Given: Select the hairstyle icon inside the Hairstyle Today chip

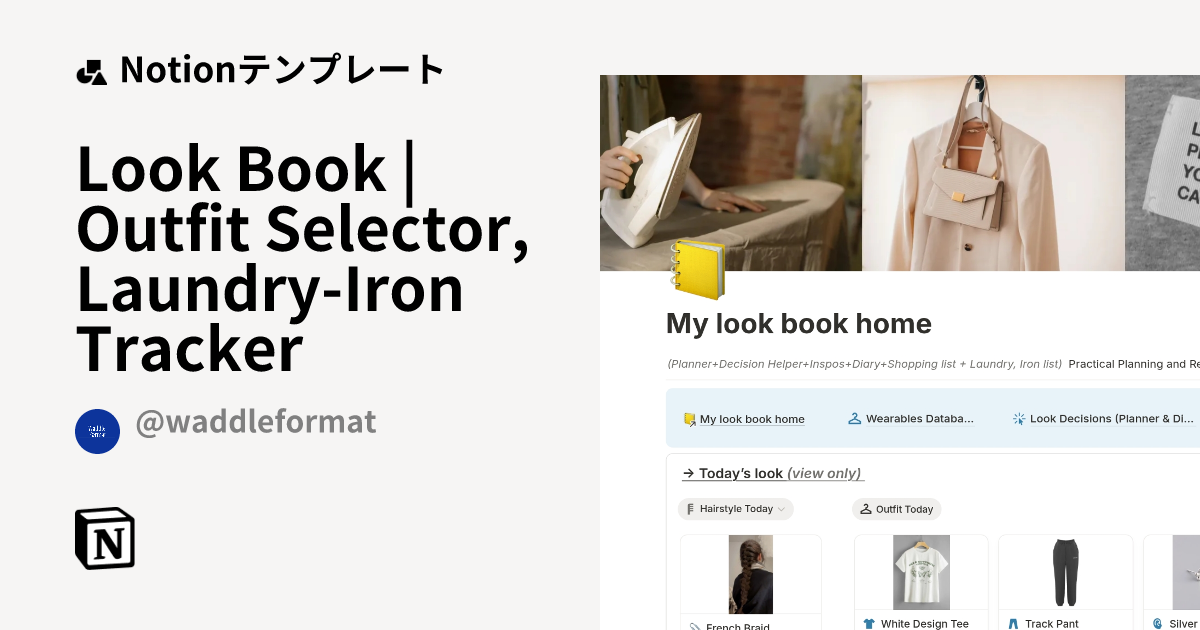Looking at the screenshot, I should pyautogui.click(x=689, y=509).
